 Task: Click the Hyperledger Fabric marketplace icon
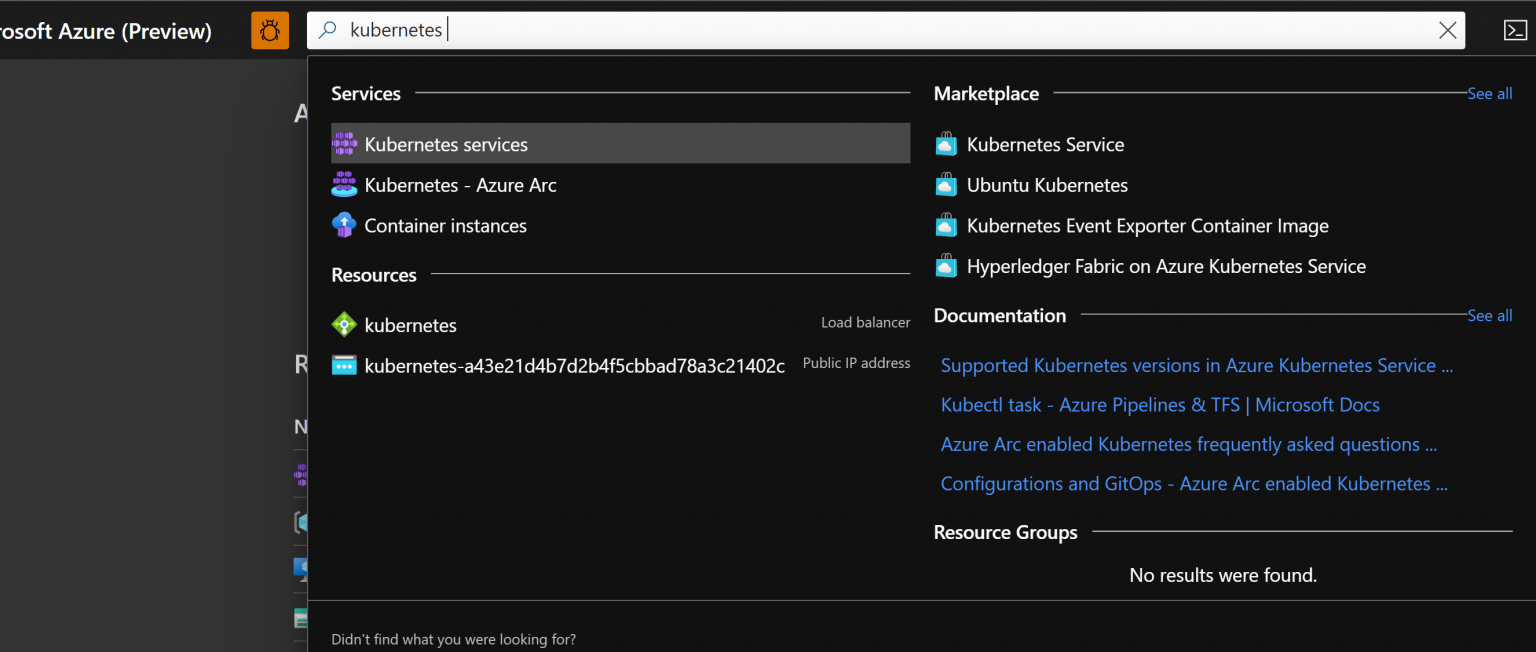coord(945,265)
